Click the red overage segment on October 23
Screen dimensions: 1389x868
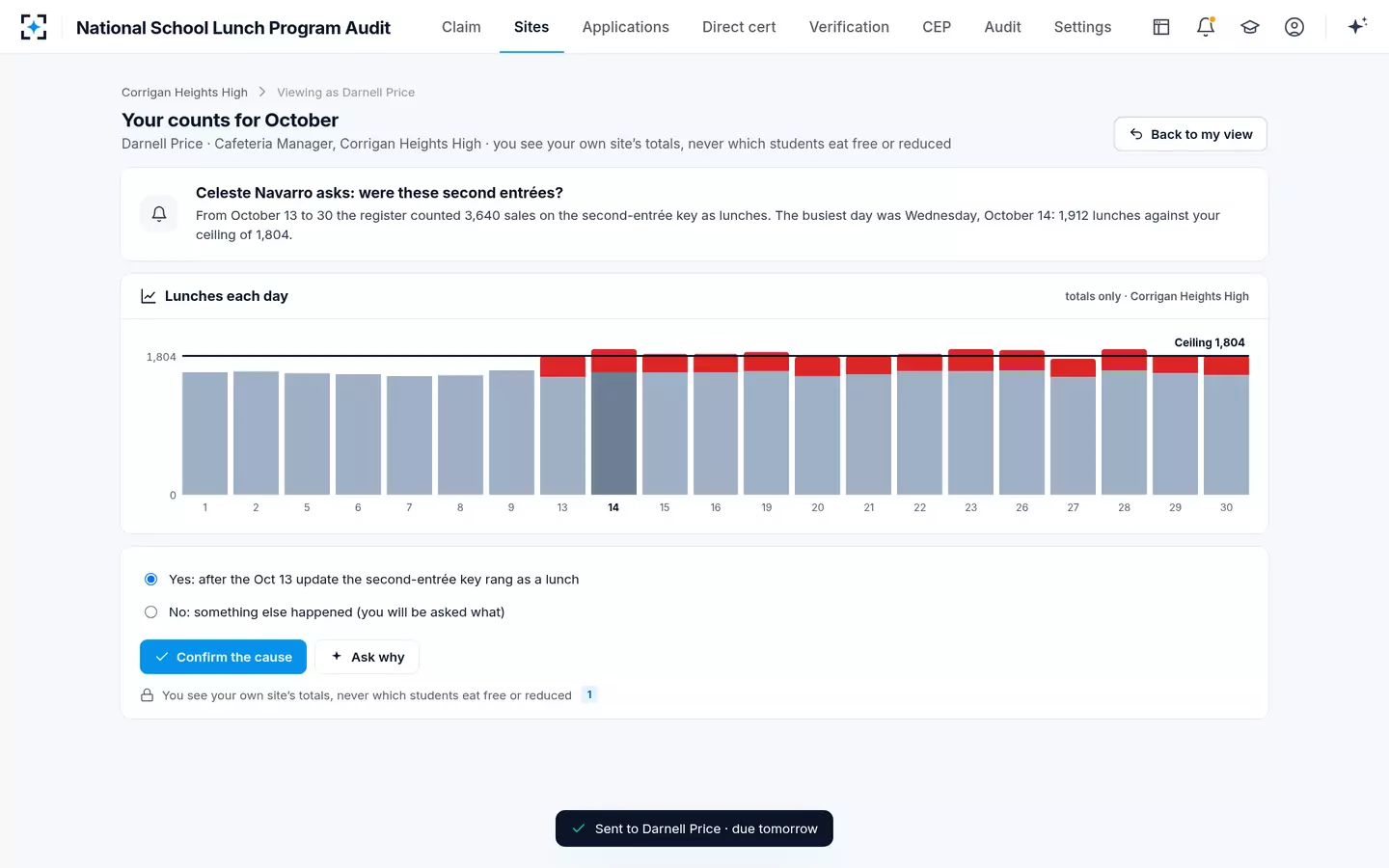[970, 360]
